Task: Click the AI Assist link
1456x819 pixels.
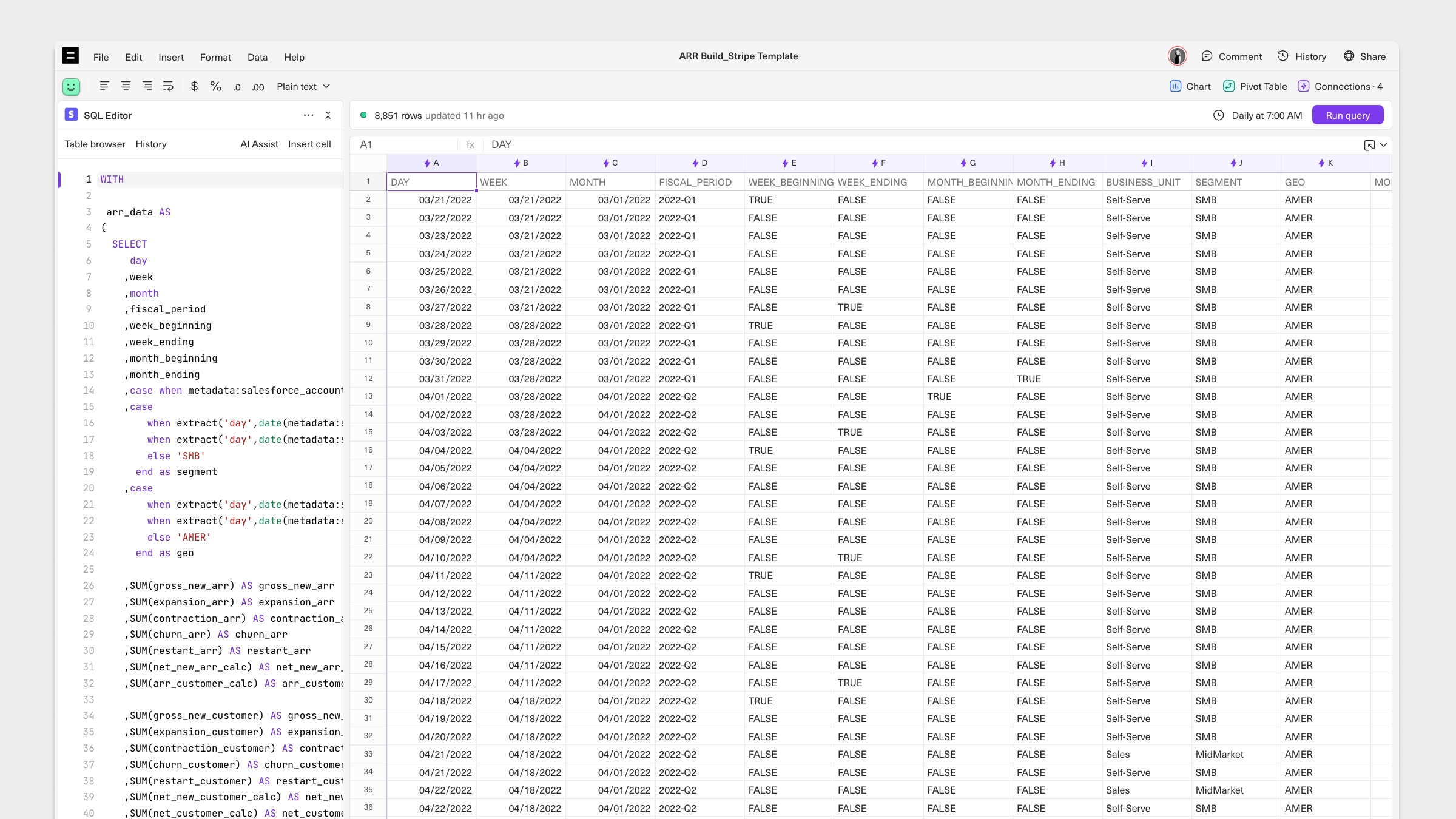Action: [x=259, y=144]
